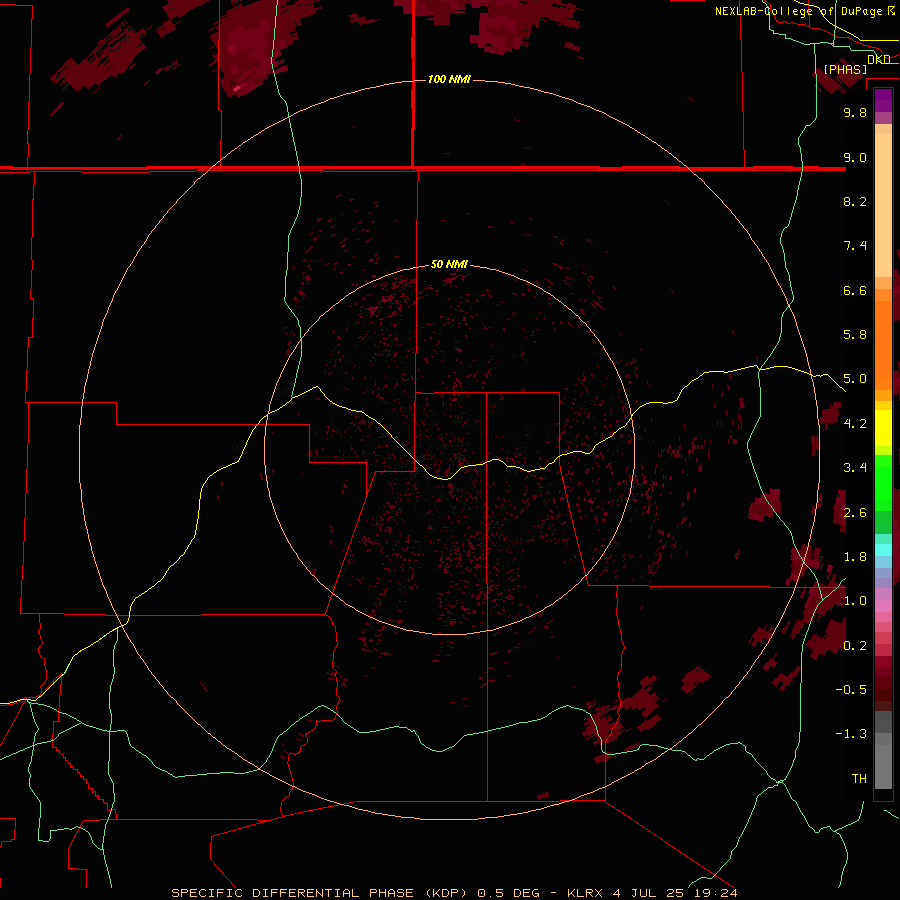This screenshot has width=900, height=900.
Task: Click the 8.2 scale value
Action: pos(855,201)
